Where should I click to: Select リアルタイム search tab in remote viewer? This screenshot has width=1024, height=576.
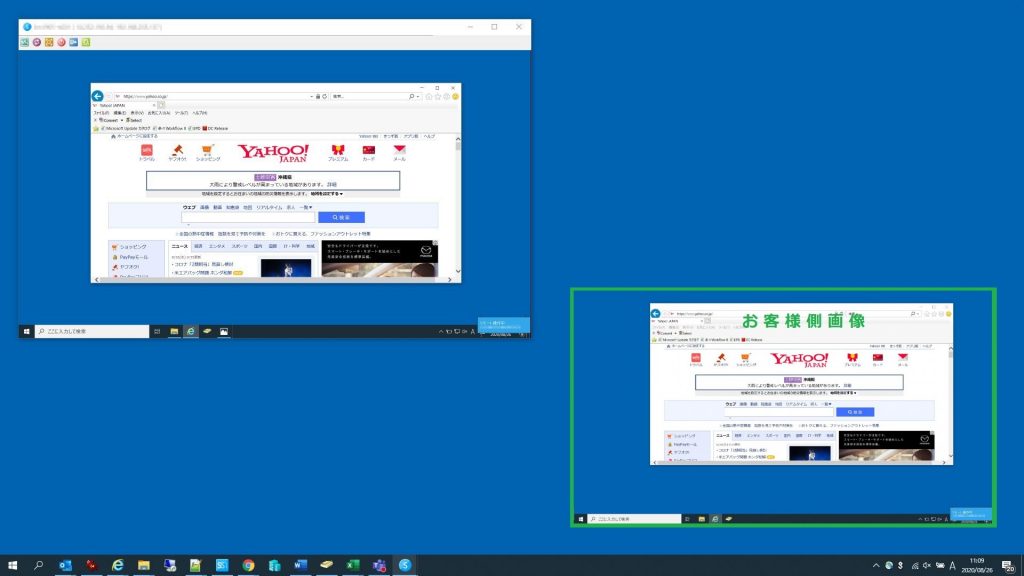269,208
